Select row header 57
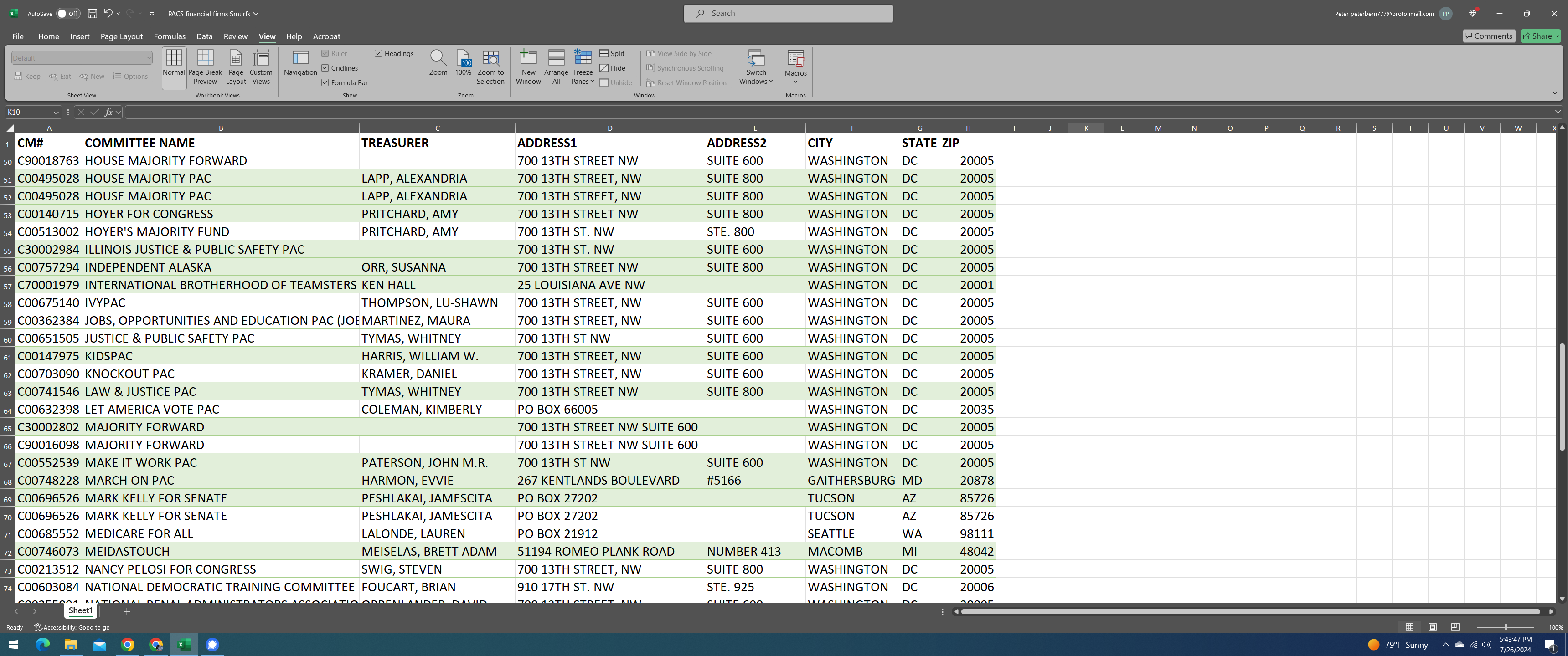This screenshot has width=1568, height=656. [7, 285]
